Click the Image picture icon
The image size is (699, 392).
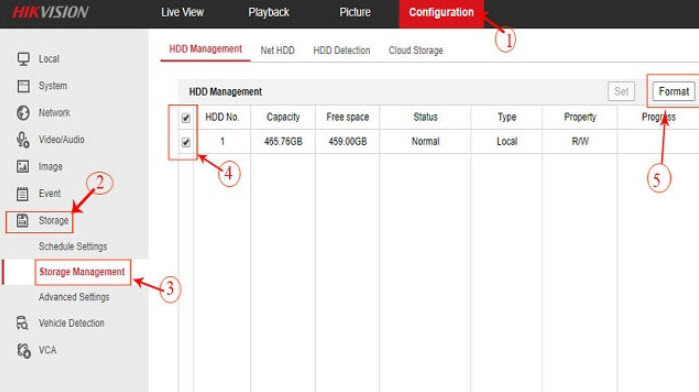[x=23, y=166]
